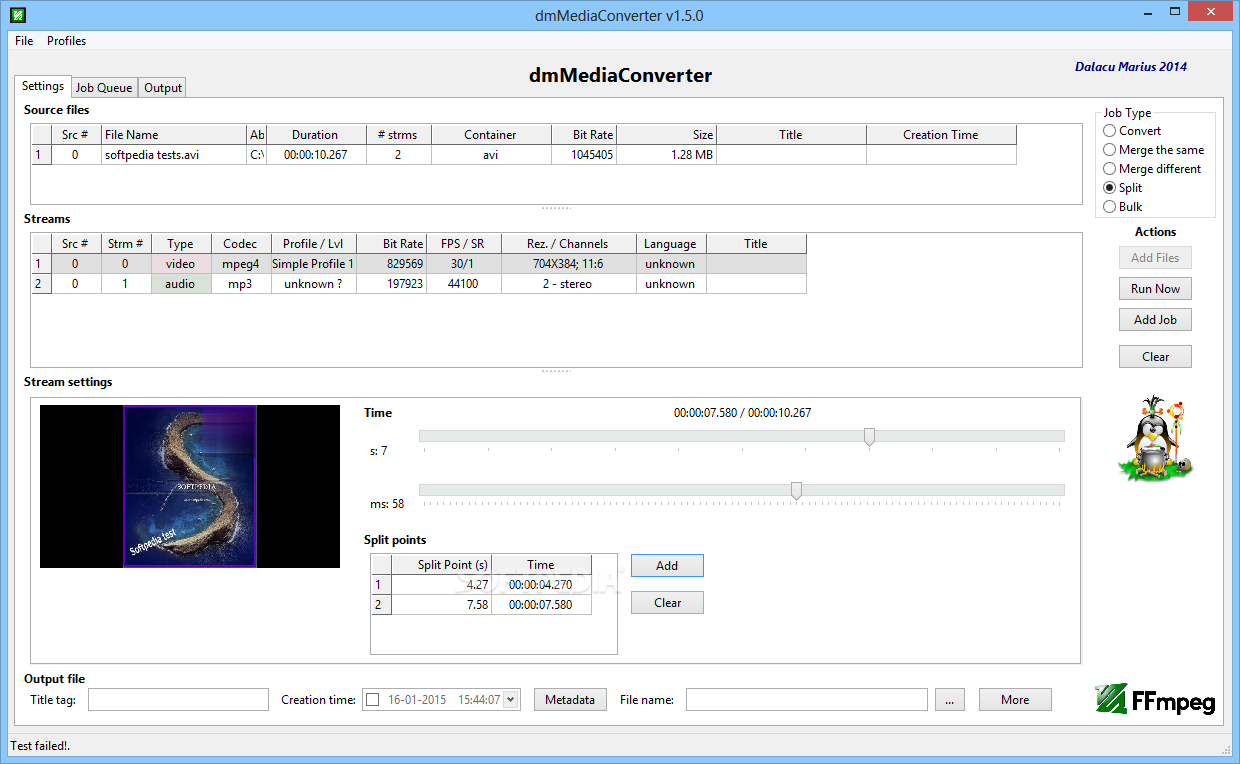The width and height of the screenshot is (1240, 764).
Task: Click the 1.28 MB size cell
Action: tap(666, 155)
